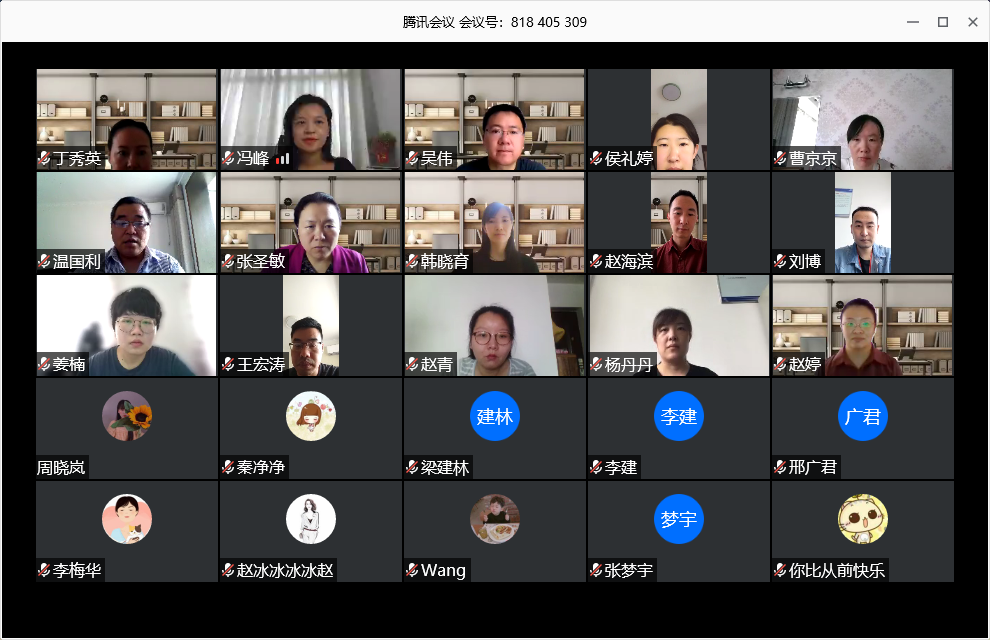
Task: Click the 秦净净 cartoon girl avatar
Action: point(311,416)
